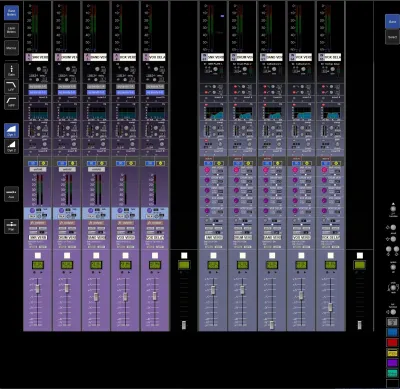Viewport: 400px width, 389px height.
Task: Toggle white select square on purple SNR VERB strip
Action: (38, 256)
